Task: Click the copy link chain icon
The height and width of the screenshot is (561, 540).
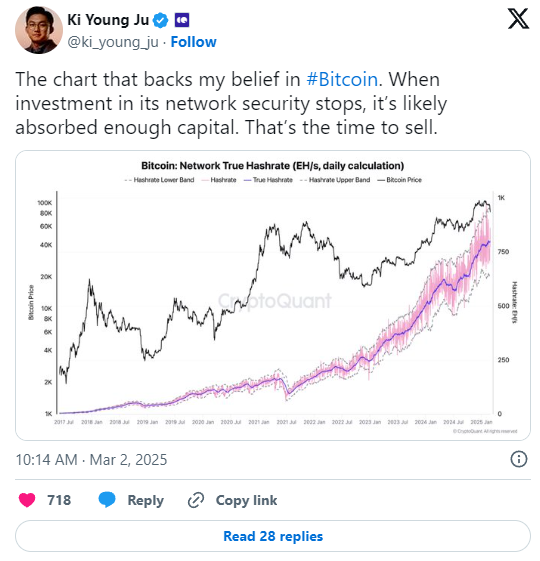Action: coord(196,500)
